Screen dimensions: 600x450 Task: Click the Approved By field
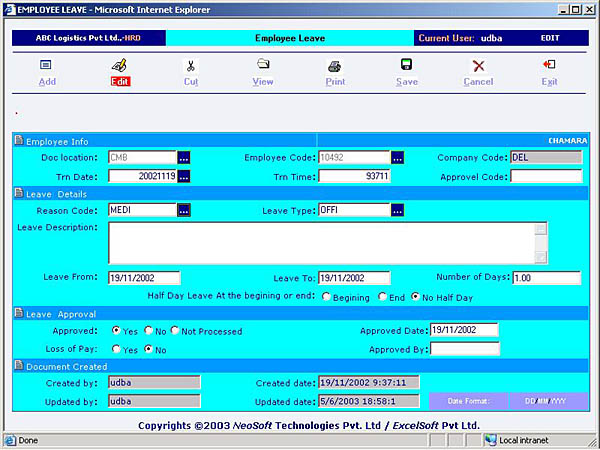(465, 349)
